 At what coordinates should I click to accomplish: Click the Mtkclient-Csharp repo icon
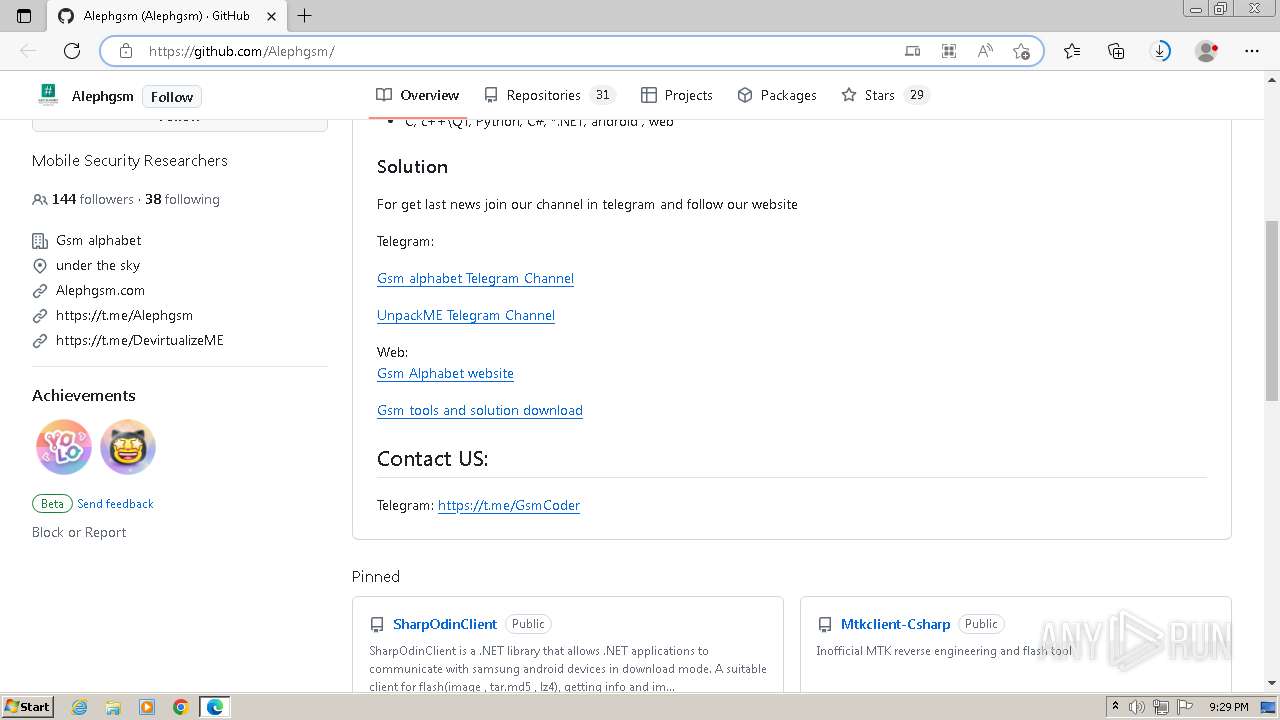(x=825, y=624)
